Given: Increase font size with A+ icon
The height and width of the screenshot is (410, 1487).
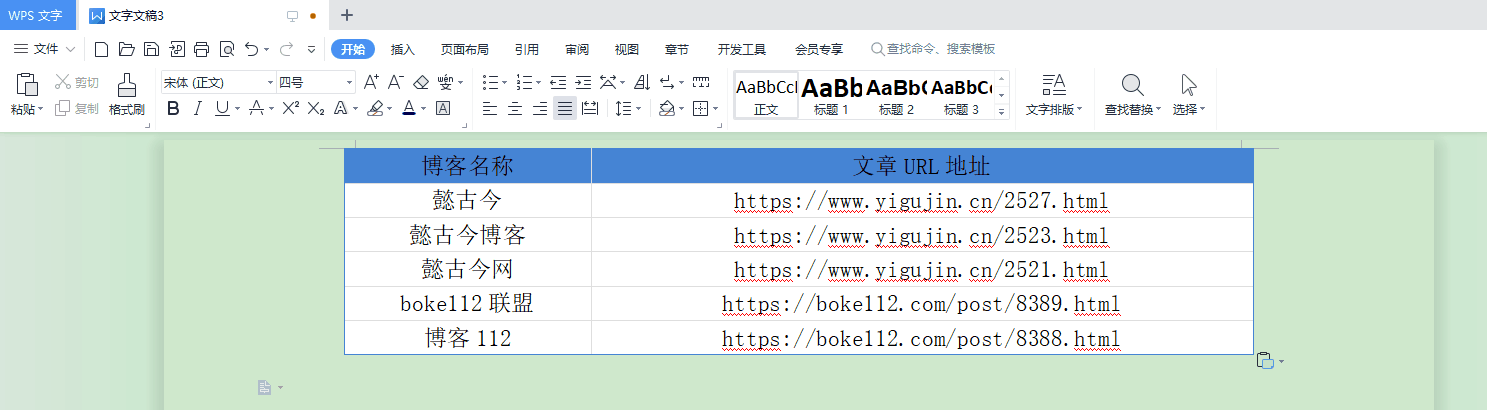Looking at the screenshot, I should pos(371,82).
